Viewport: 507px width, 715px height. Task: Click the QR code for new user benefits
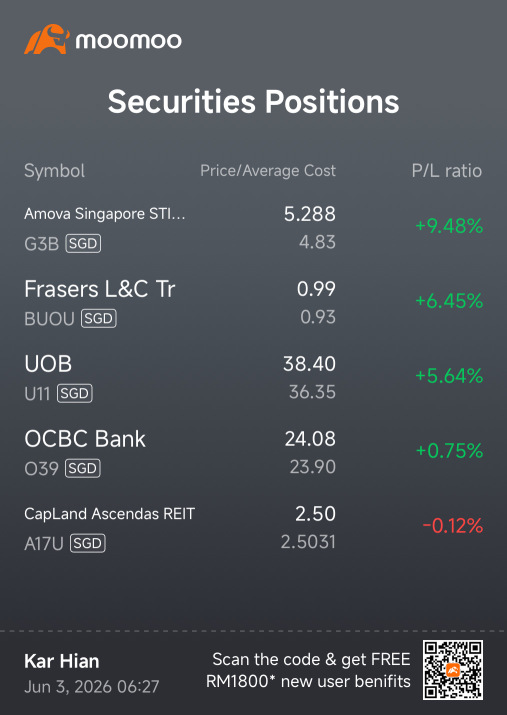(452, 669)
